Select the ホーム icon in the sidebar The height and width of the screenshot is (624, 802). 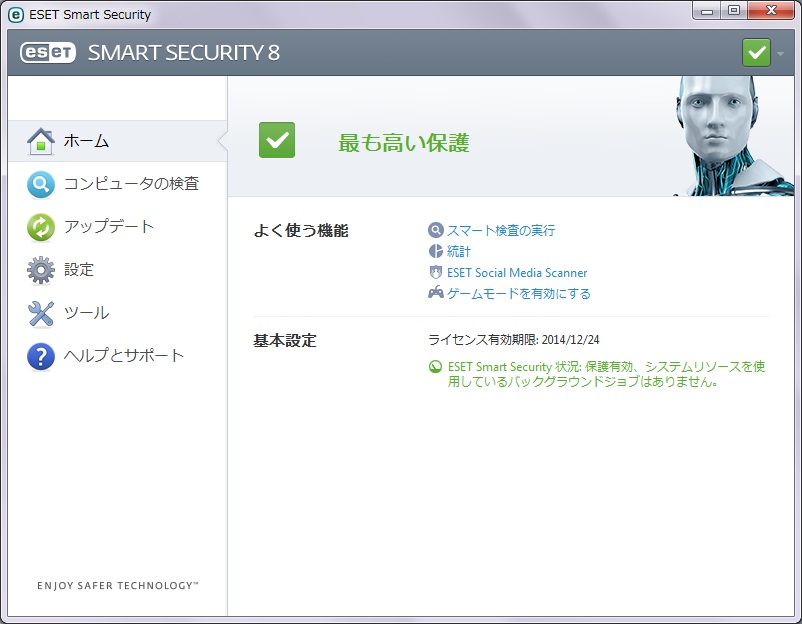pyautogui.click(x=40, y=141)
